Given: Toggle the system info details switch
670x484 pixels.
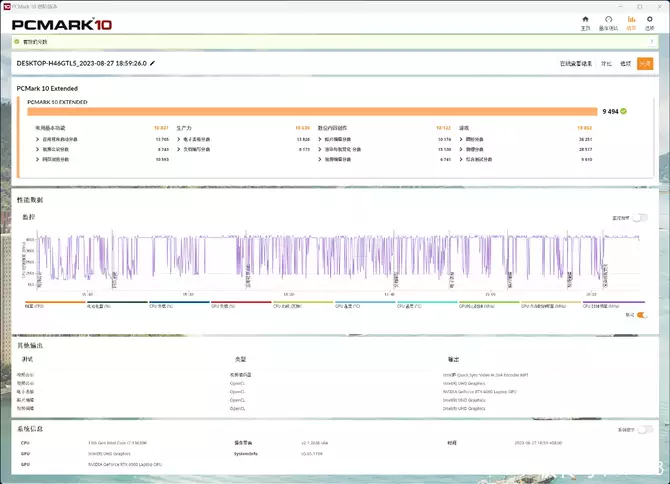Looking at the screenshot, I should coord(645,430).
